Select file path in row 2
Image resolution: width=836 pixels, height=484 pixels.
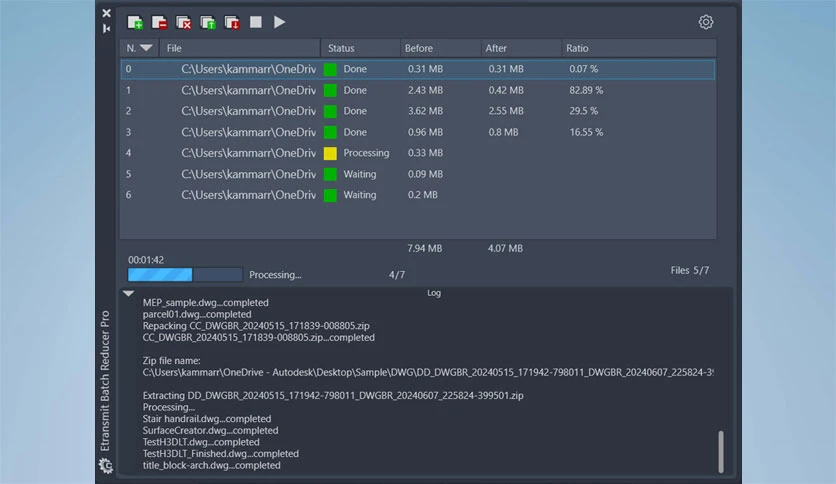point(248,111)
